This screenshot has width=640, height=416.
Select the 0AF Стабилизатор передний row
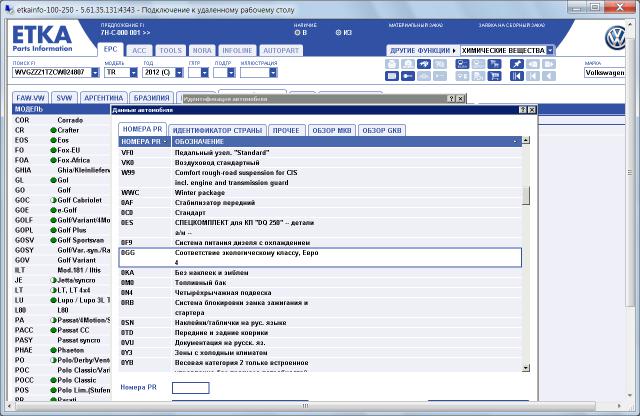point(320,202)
